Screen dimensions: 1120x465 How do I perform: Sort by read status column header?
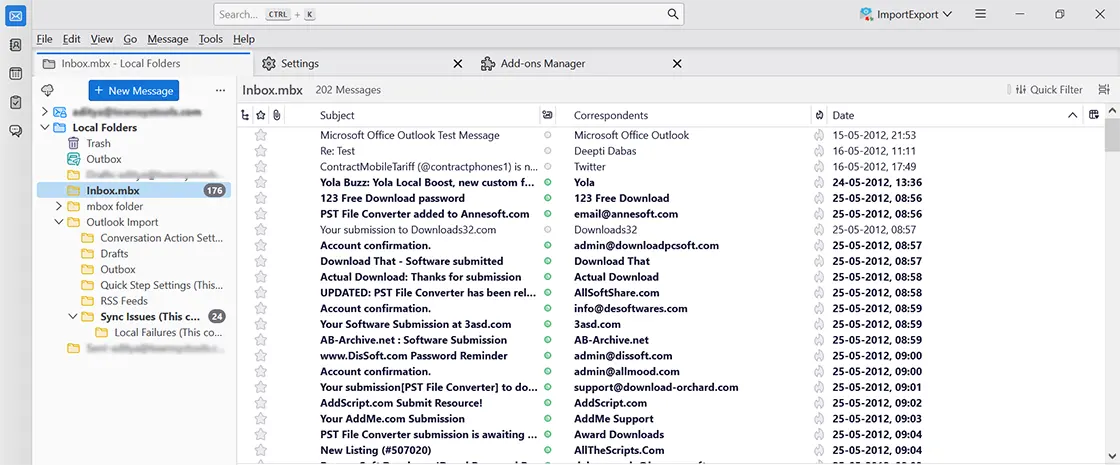tap(547, 115)
